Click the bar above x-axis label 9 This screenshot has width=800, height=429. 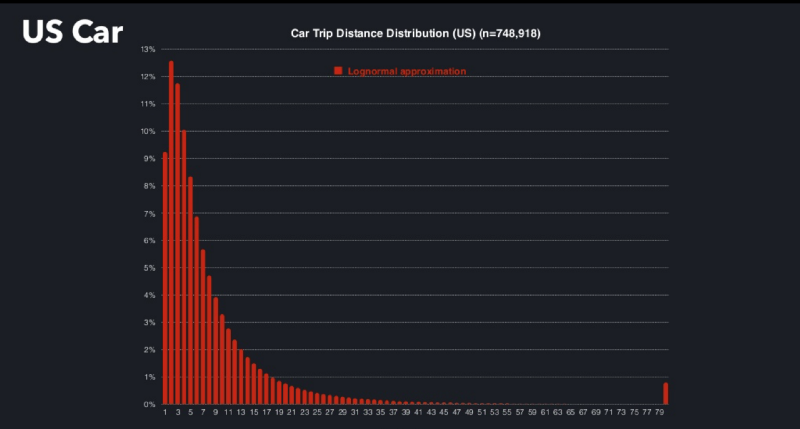point(216,350)
